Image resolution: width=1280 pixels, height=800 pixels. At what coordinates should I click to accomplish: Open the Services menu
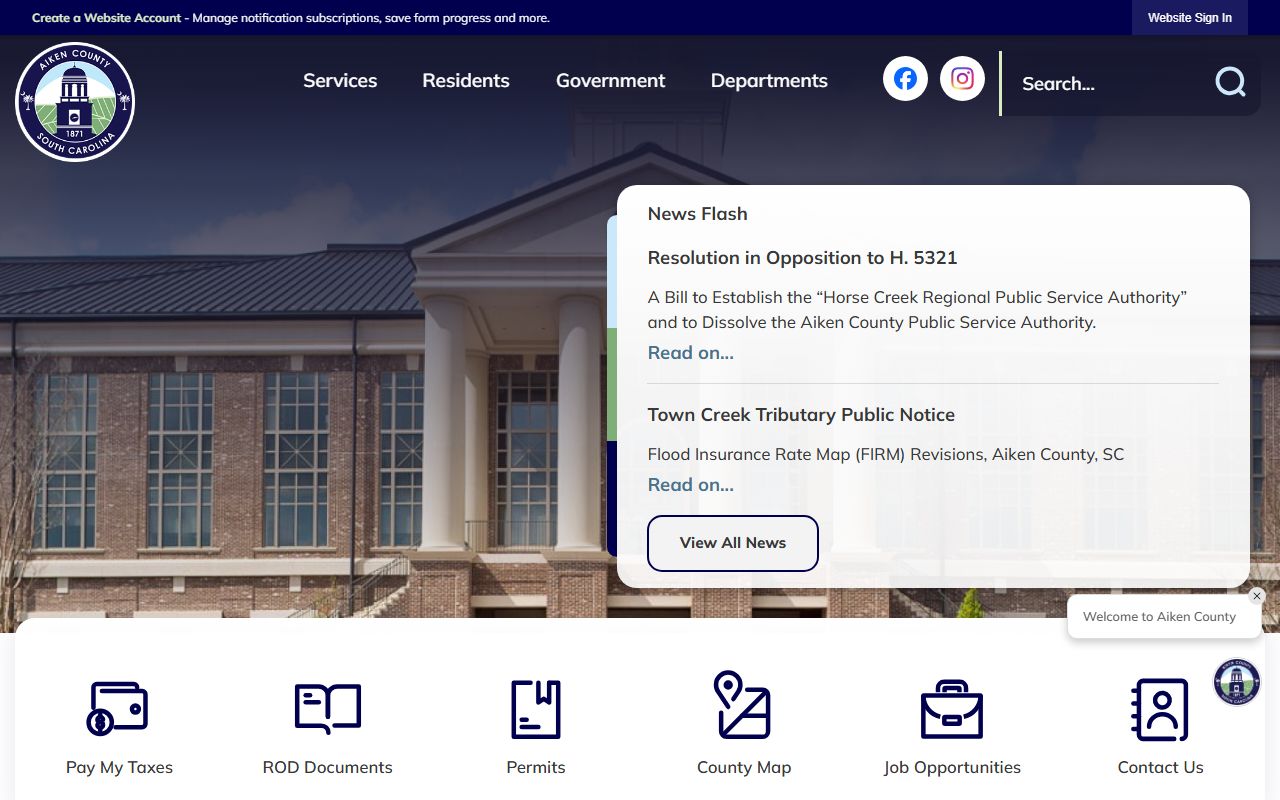340,81
